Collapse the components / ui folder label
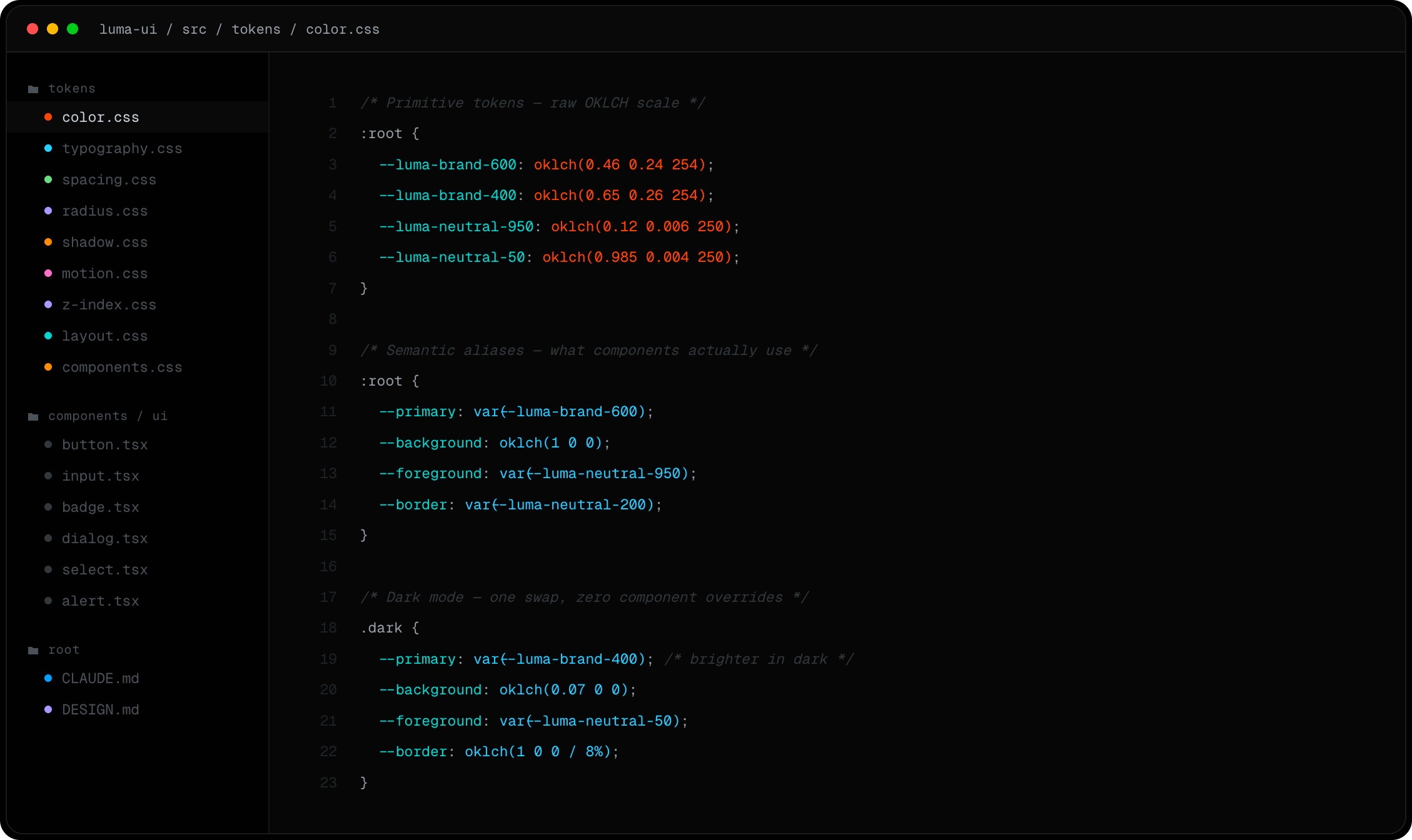 click(x=108, y=416)
